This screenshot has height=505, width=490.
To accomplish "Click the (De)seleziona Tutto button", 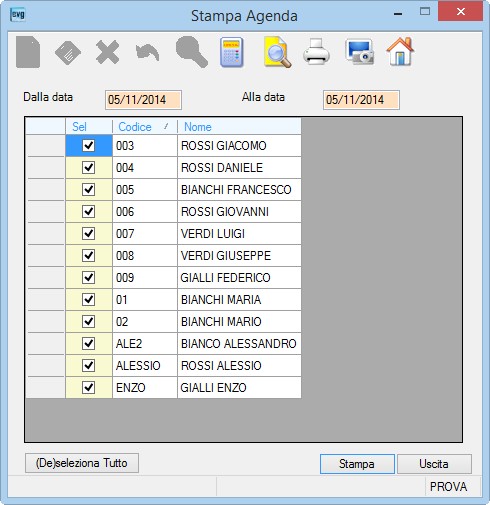I will (x=82, y=463).
